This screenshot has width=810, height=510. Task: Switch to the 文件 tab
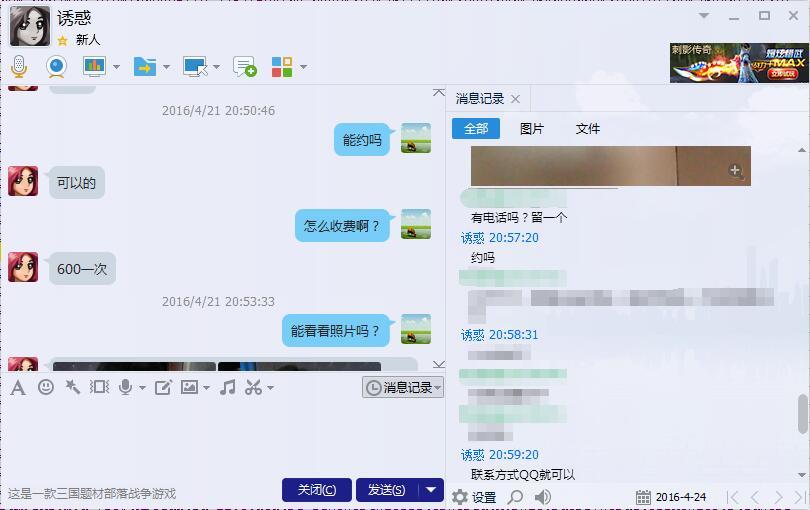click(x=588, y=129)
